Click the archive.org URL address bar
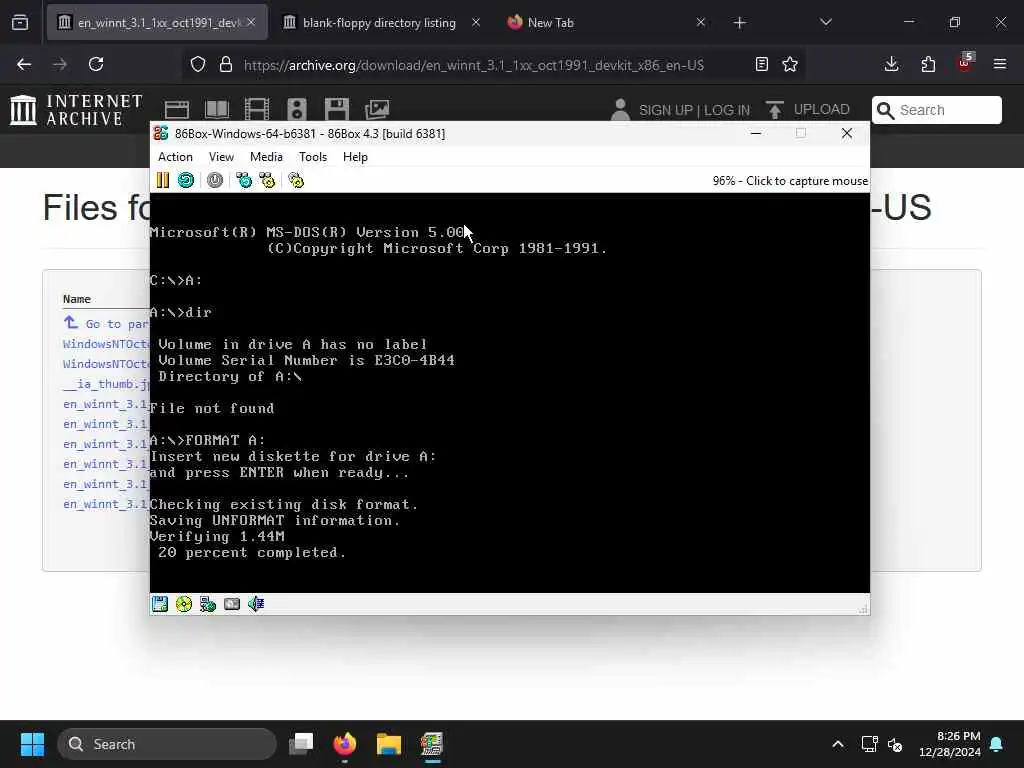The height and width of the screenshot is (768, 1024). coord(473,65)
